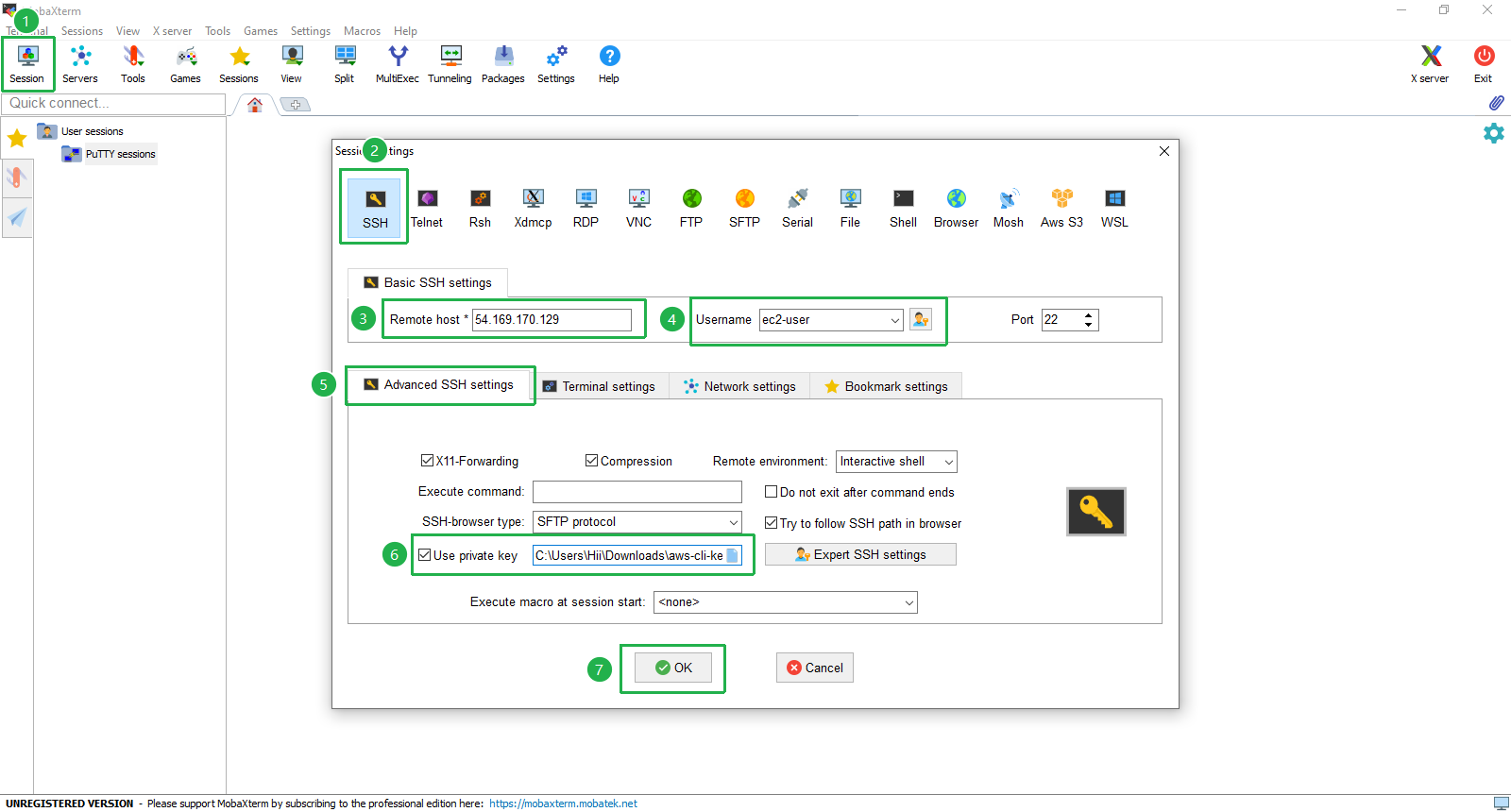Select the Telnet session type

427,209
